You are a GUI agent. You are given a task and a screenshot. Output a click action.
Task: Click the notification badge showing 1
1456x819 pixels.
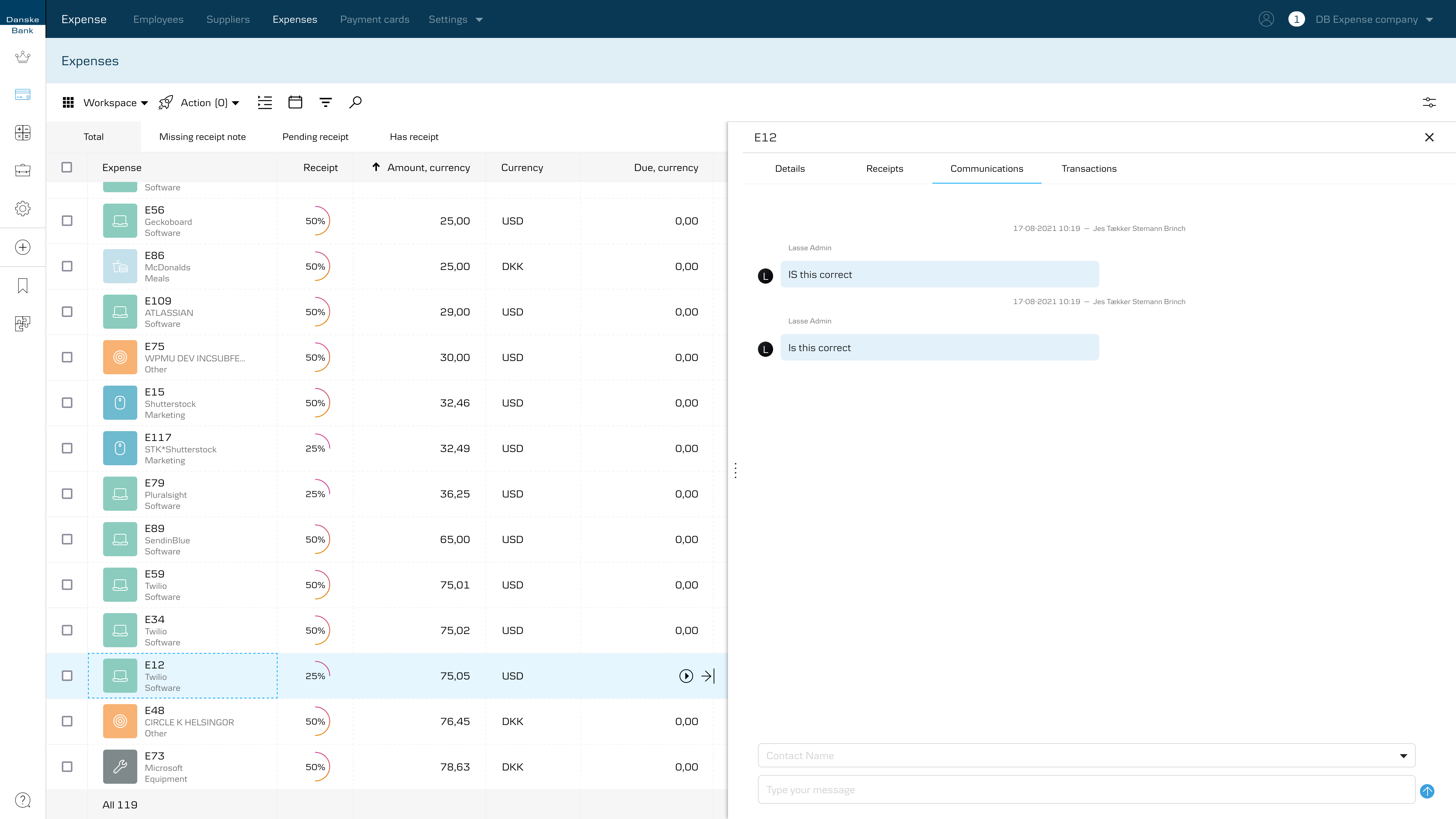[1297, 19]
